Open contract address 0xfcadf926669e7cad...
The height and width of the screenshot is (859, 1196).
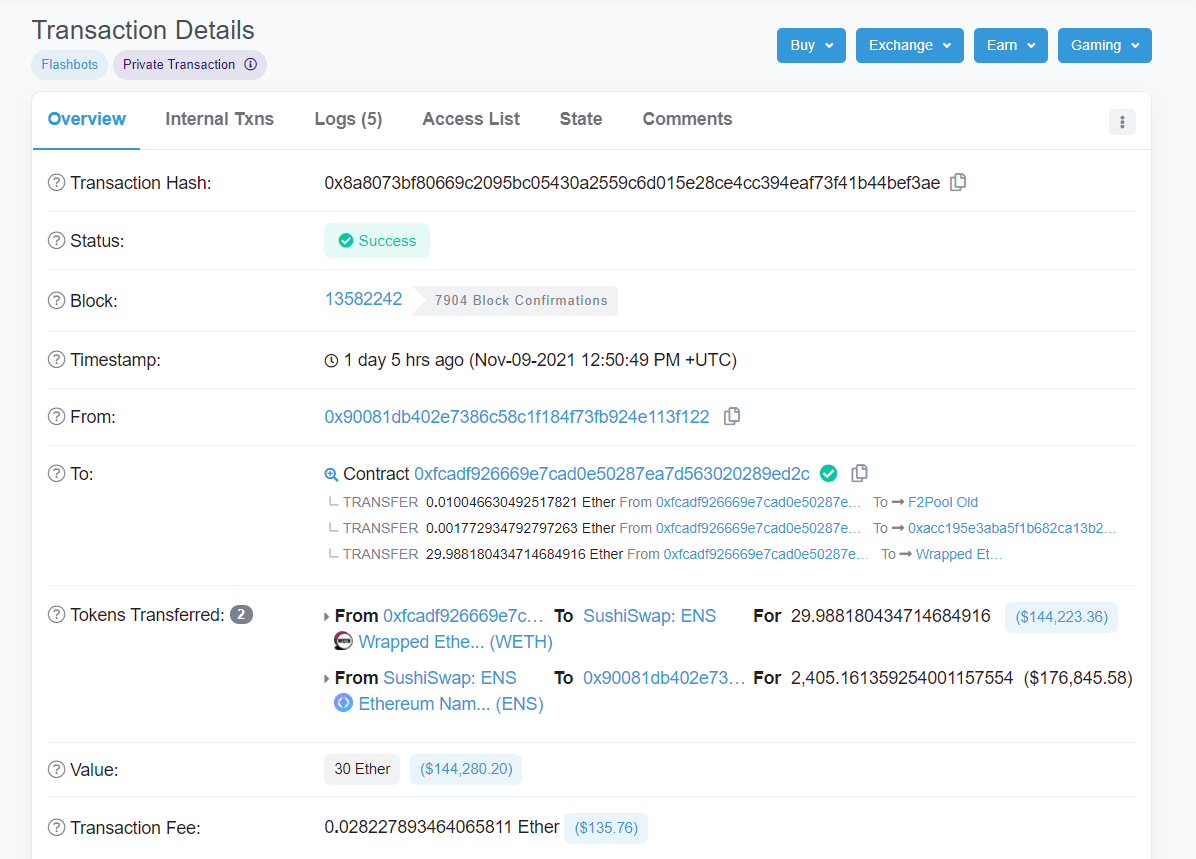(612, 474)
